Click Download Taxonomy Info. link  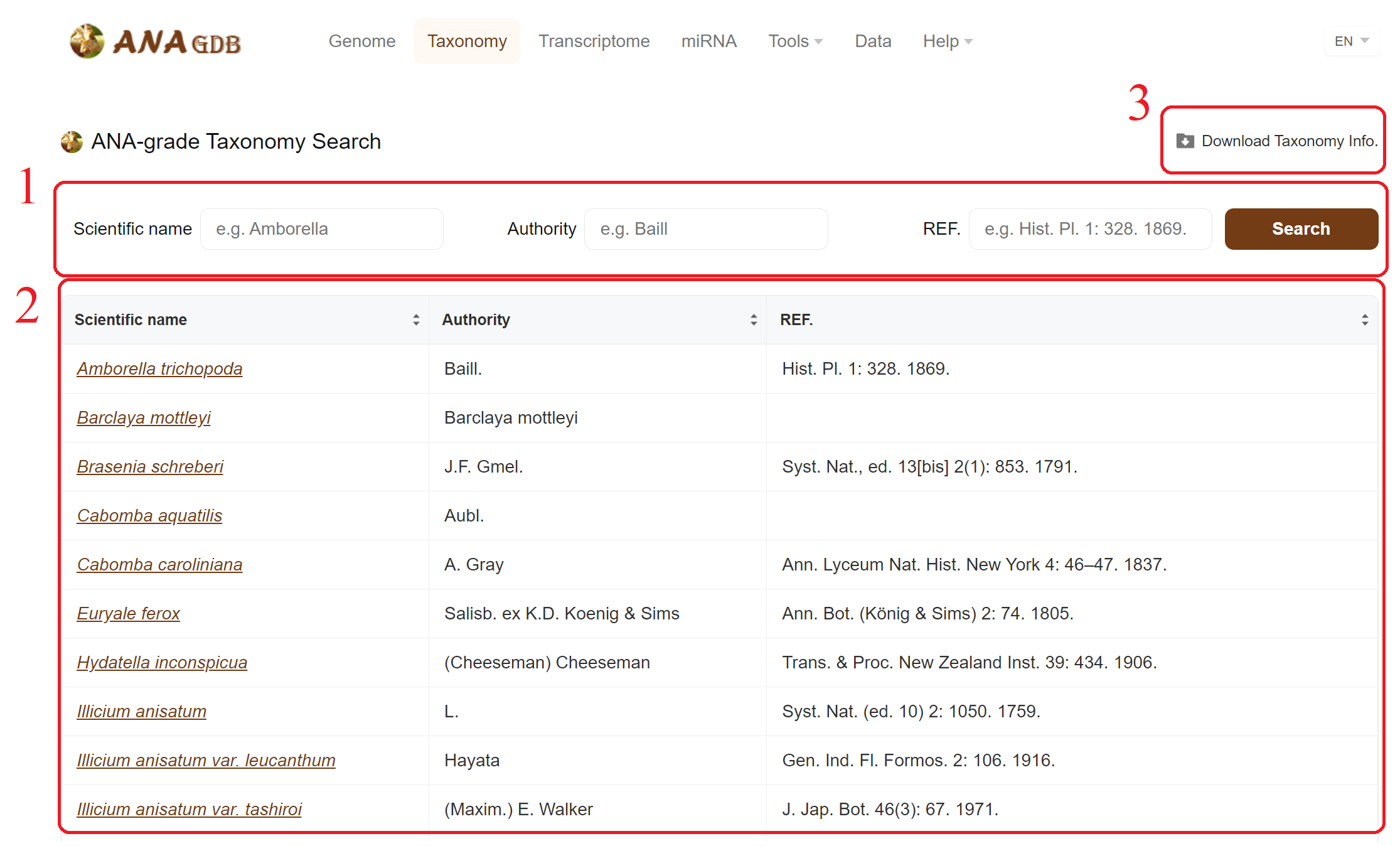[x=1289, y=141]
